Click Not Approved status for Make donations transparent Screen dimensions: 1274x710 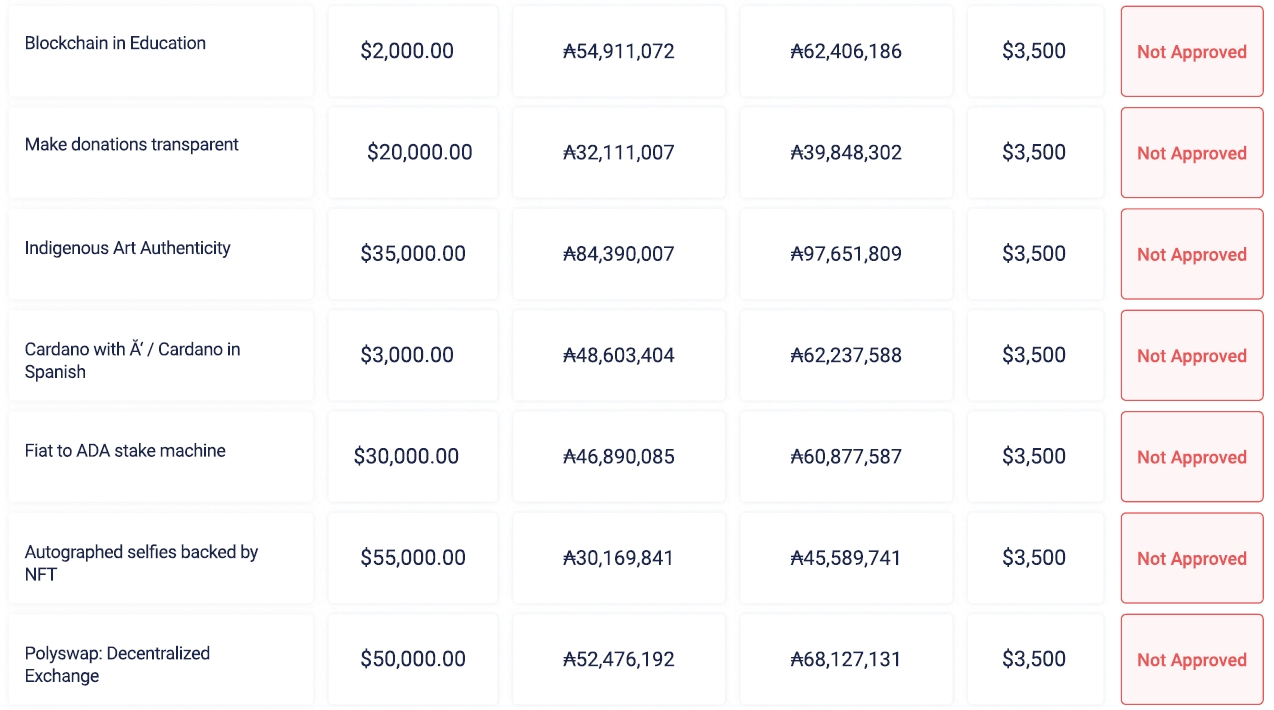(1191, 153)
